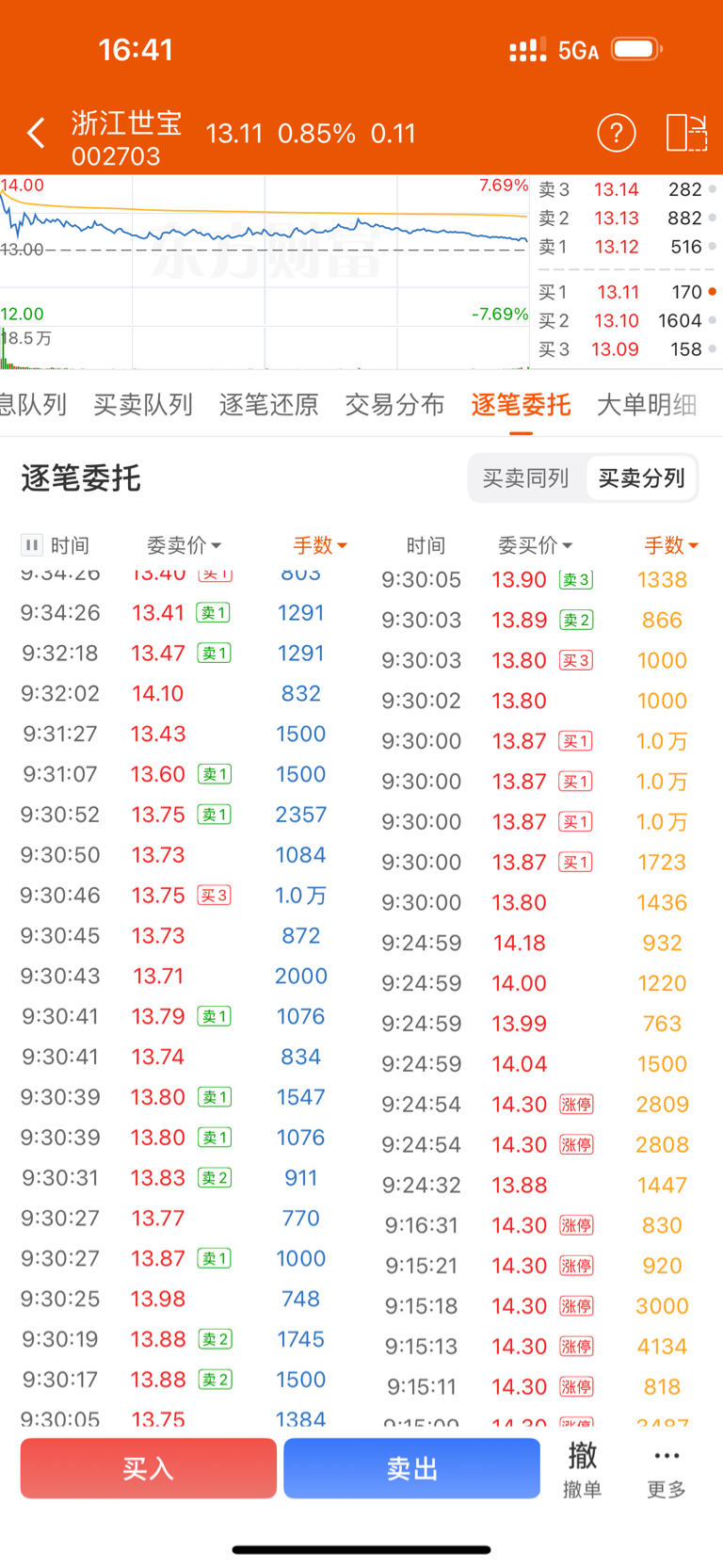723x1568 pixels.
Task: Select the 9:30:52 sell order of 2357
Action: click(x=180, y=815)
